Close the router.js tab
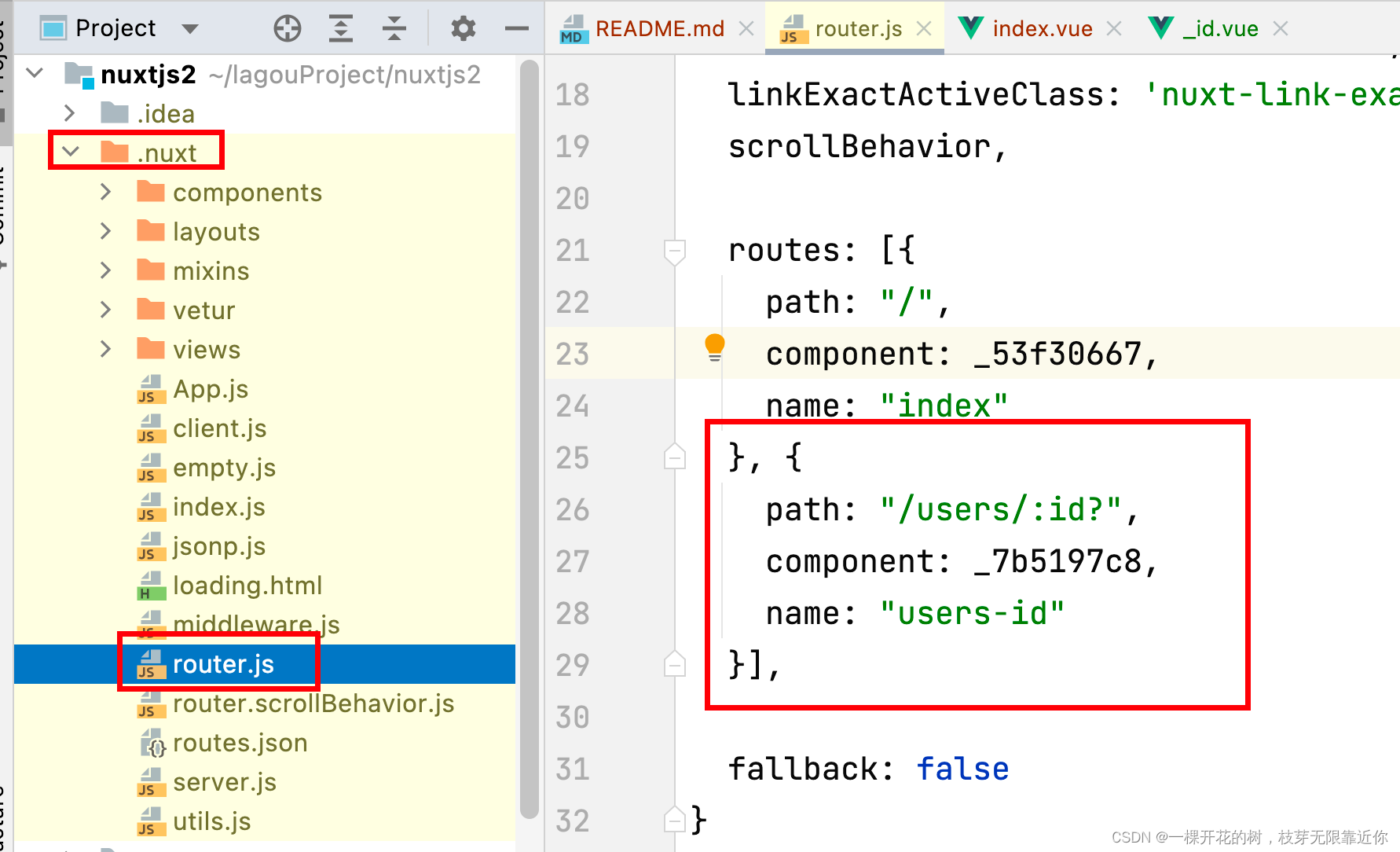 click(924, 29)
